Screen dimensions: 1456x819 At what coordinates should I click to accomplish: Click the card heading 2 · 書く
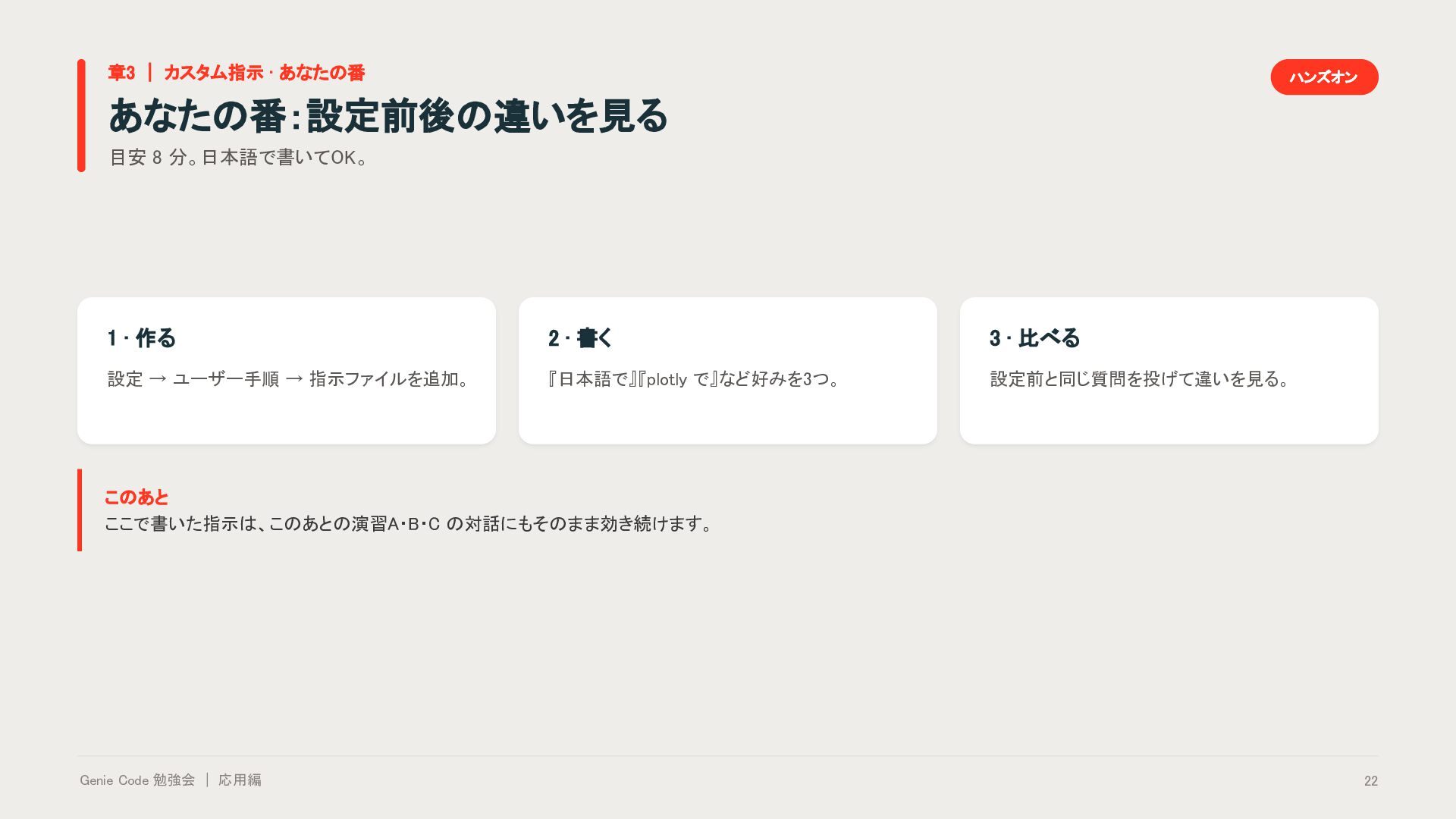pos(580,337)
